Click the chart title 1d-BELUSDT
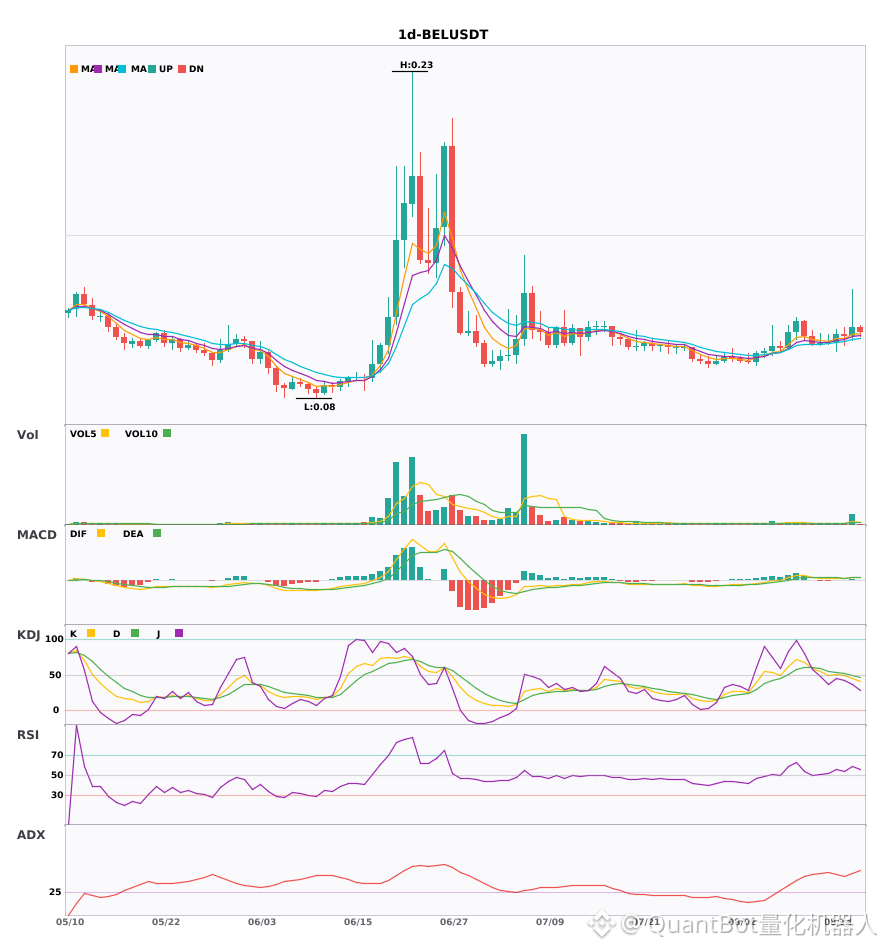 pos(443,35)
